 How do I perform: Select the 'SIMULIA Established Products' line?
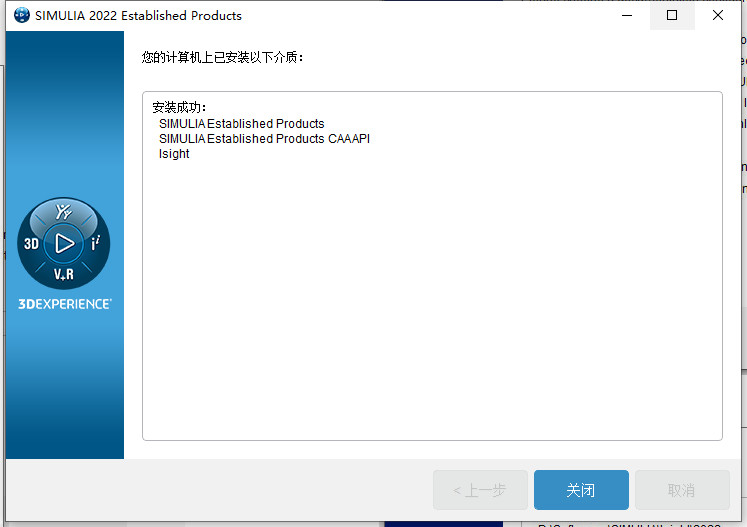242,124
